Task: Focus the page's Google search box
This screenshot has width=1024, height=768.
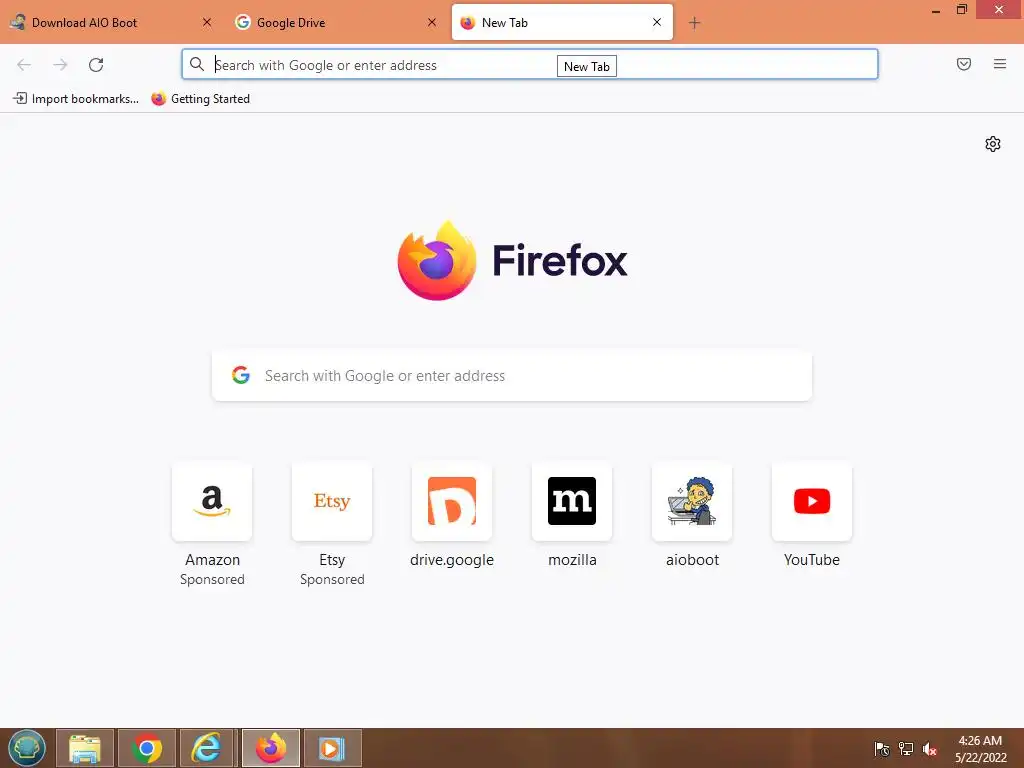Action: point(512,376)
